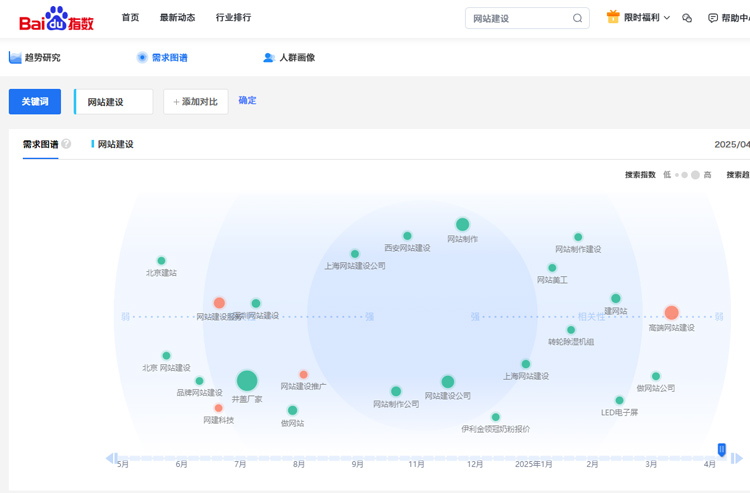Go to 最新动态 in top navigation

pyautogui.click(x=177, y=17)
